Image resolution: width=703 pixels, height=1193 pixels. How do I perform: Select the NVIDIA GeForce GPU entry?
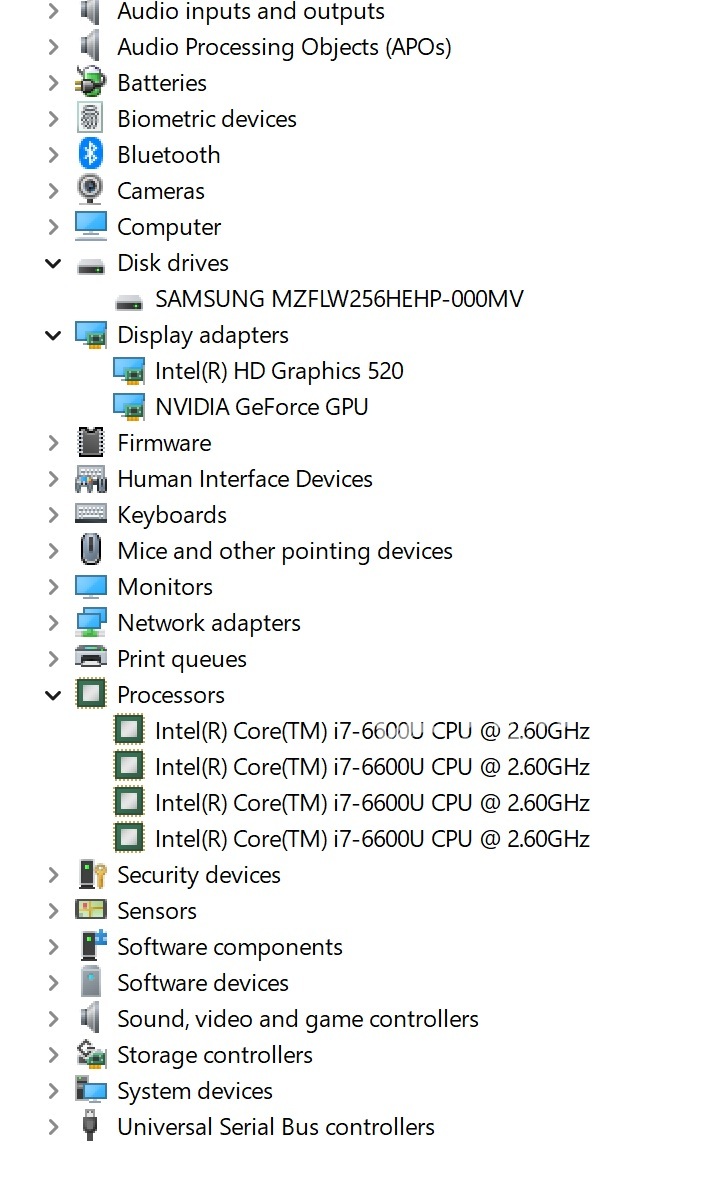tap(261, 406)
